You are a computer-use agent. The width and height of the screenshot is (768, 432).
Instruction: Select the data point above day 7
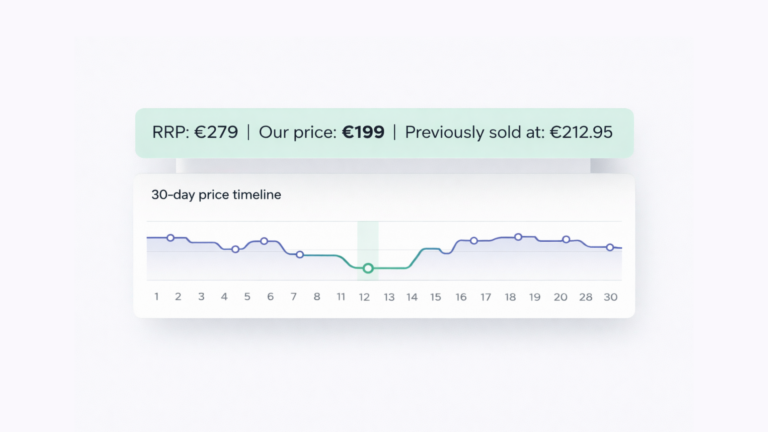pyautogui.click(x=299, y=255)
